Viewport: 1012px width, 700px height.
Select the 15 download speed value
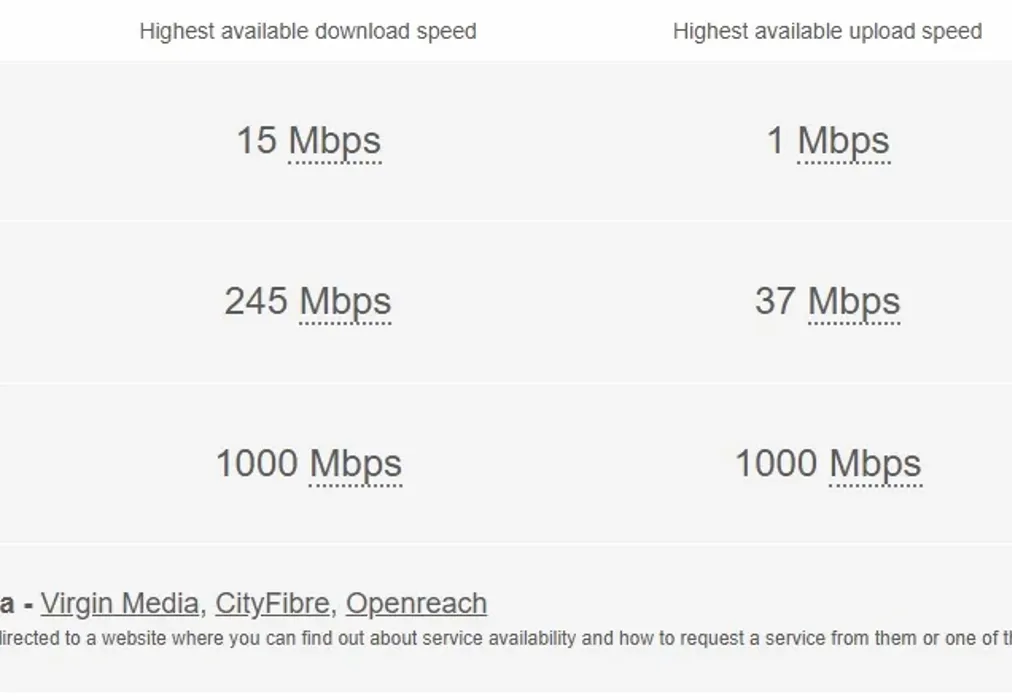coord(256,141)
